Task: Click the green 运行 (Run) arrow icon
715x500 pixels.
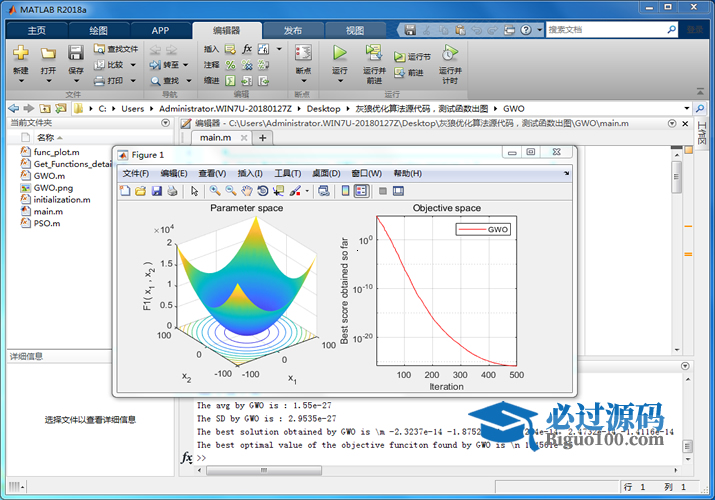Action: [339, 52]
